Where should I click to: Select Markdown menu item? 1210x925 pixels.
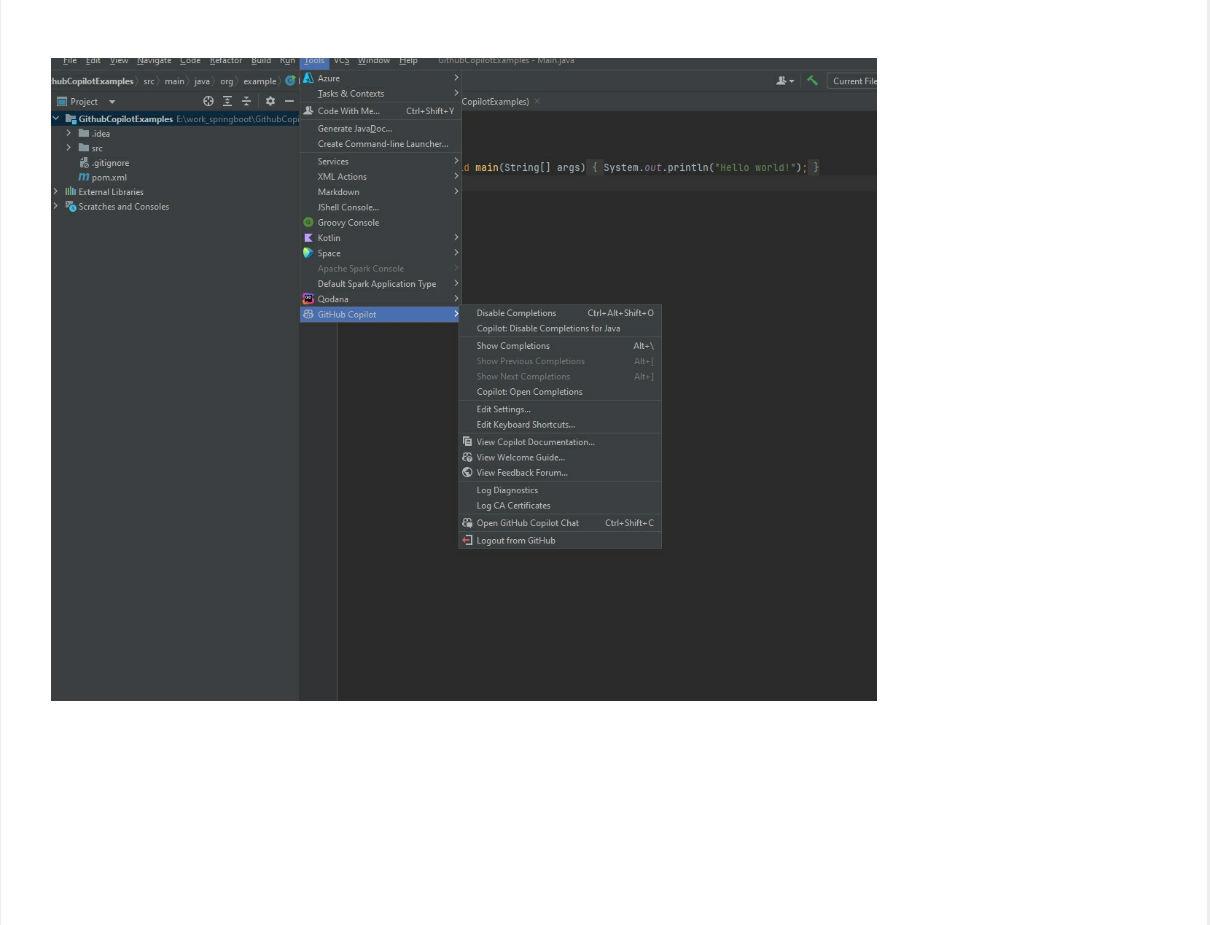click(x=381, y=192)
